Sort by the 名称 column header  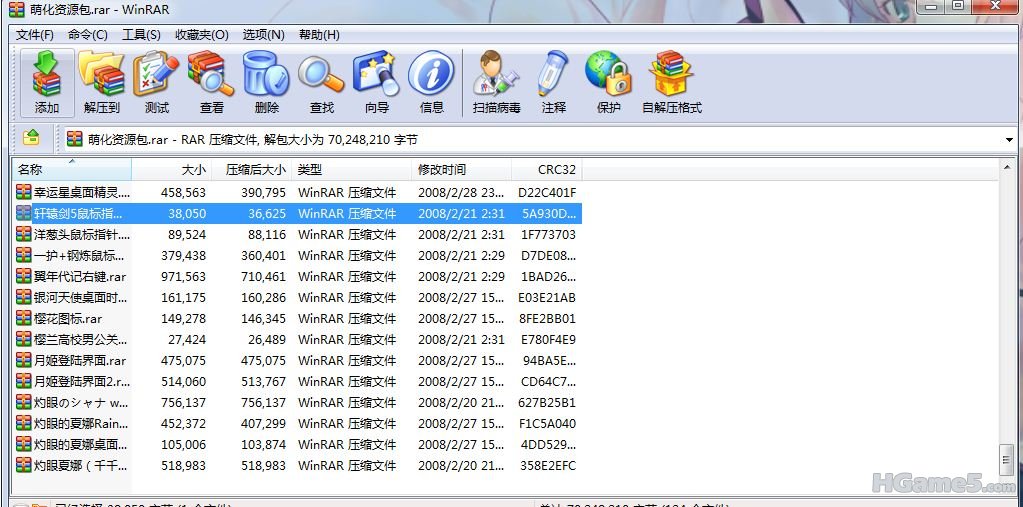(31, 170)
